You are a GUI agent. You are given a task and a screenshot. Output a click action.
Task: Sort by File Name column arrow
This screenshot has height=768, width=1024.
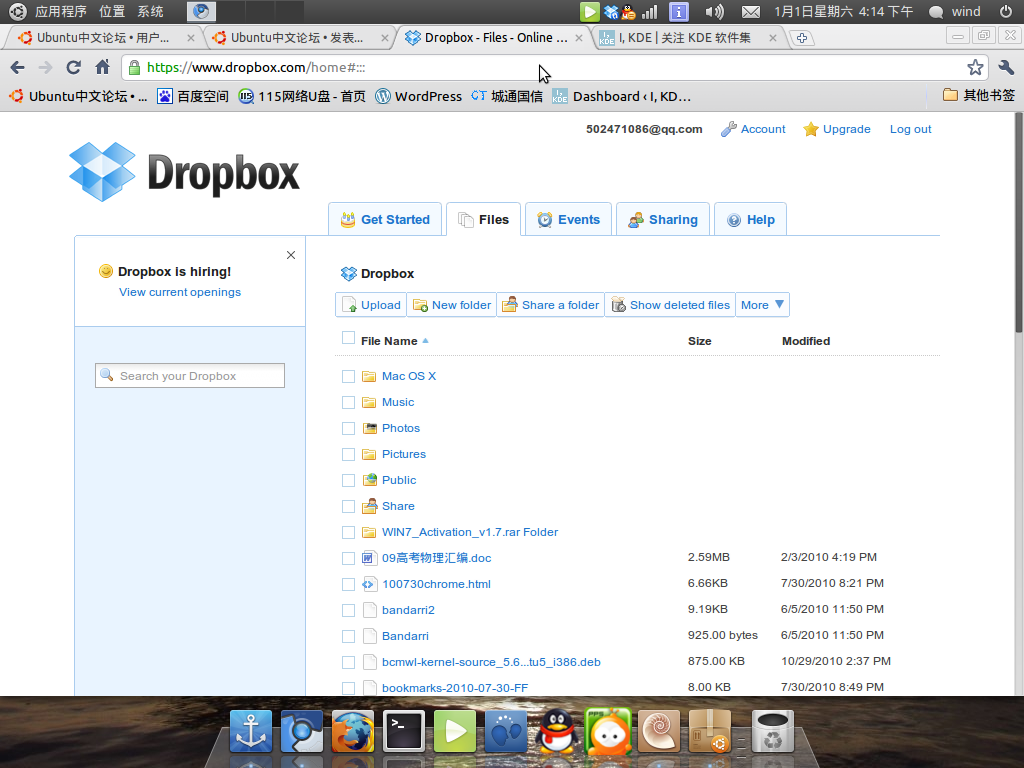(425, 341)
